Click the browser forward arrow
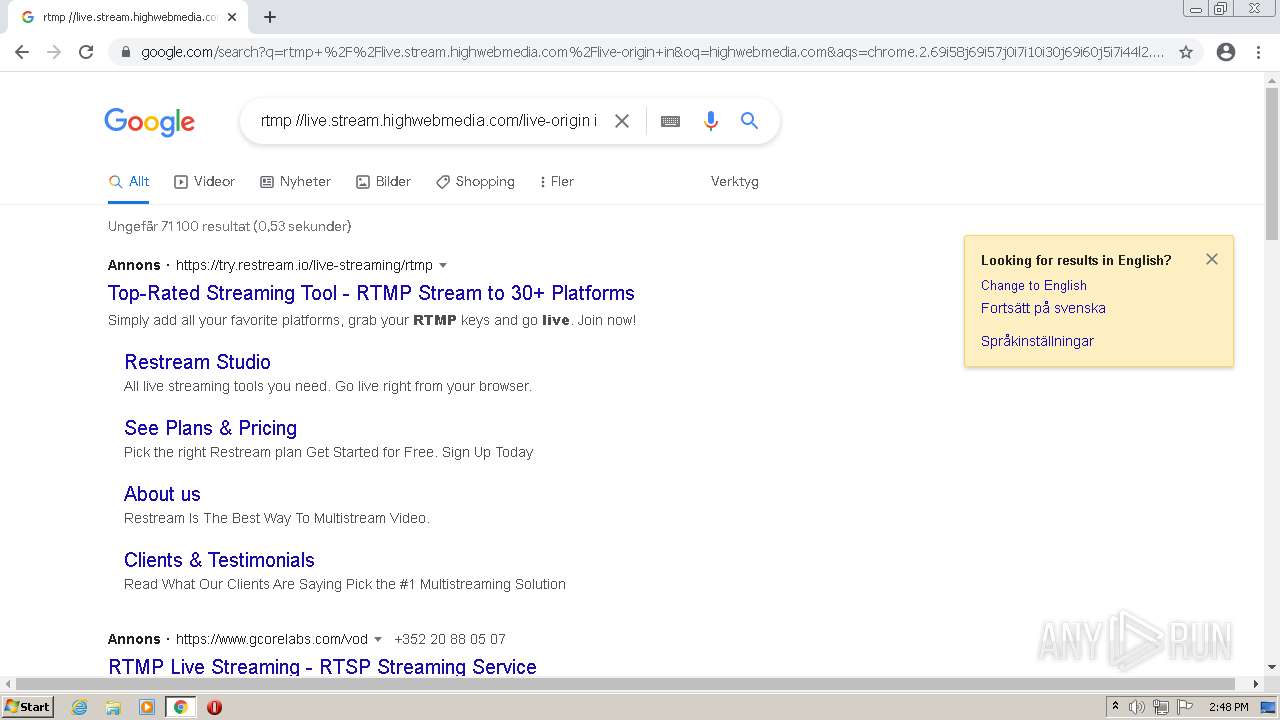The width and height of the screenshot is (1280, 720). pyautogui.click(x=54, y=52)
